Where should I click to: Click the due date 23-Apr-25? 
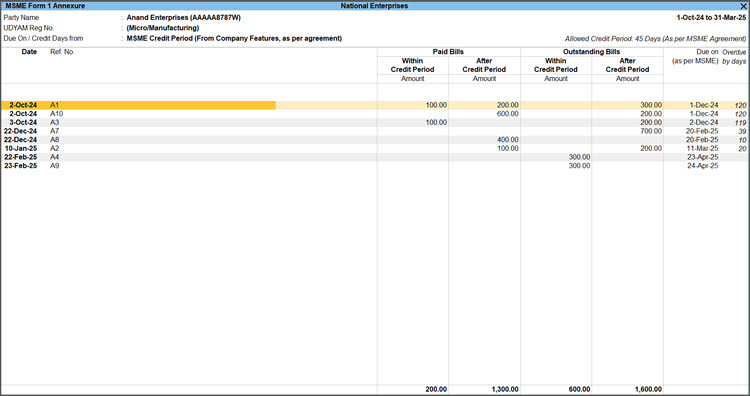[702, 157]
